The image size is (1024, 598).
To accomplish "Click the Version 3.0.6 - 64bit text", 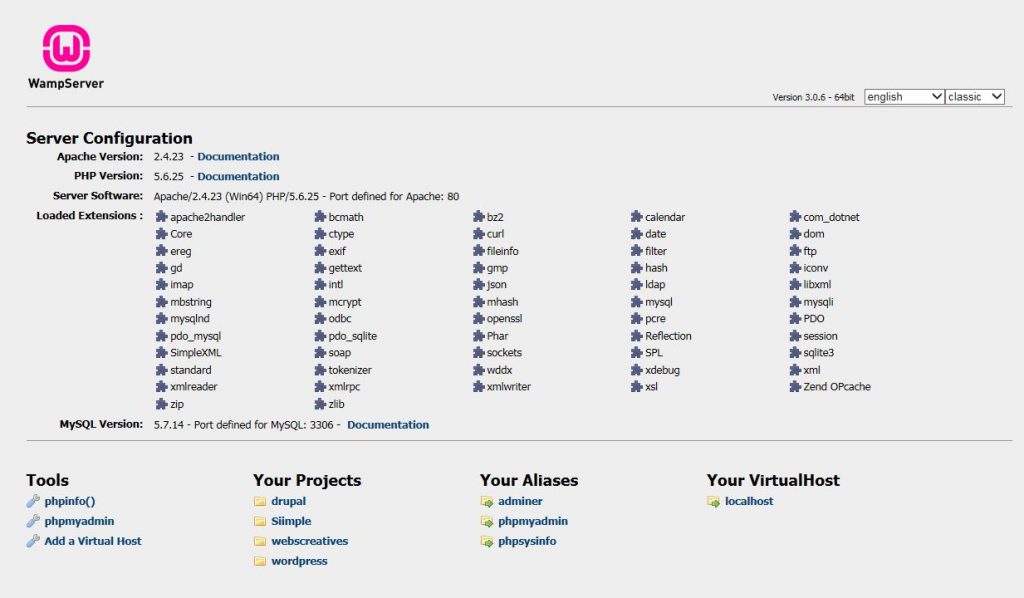I will pos(813,97).
